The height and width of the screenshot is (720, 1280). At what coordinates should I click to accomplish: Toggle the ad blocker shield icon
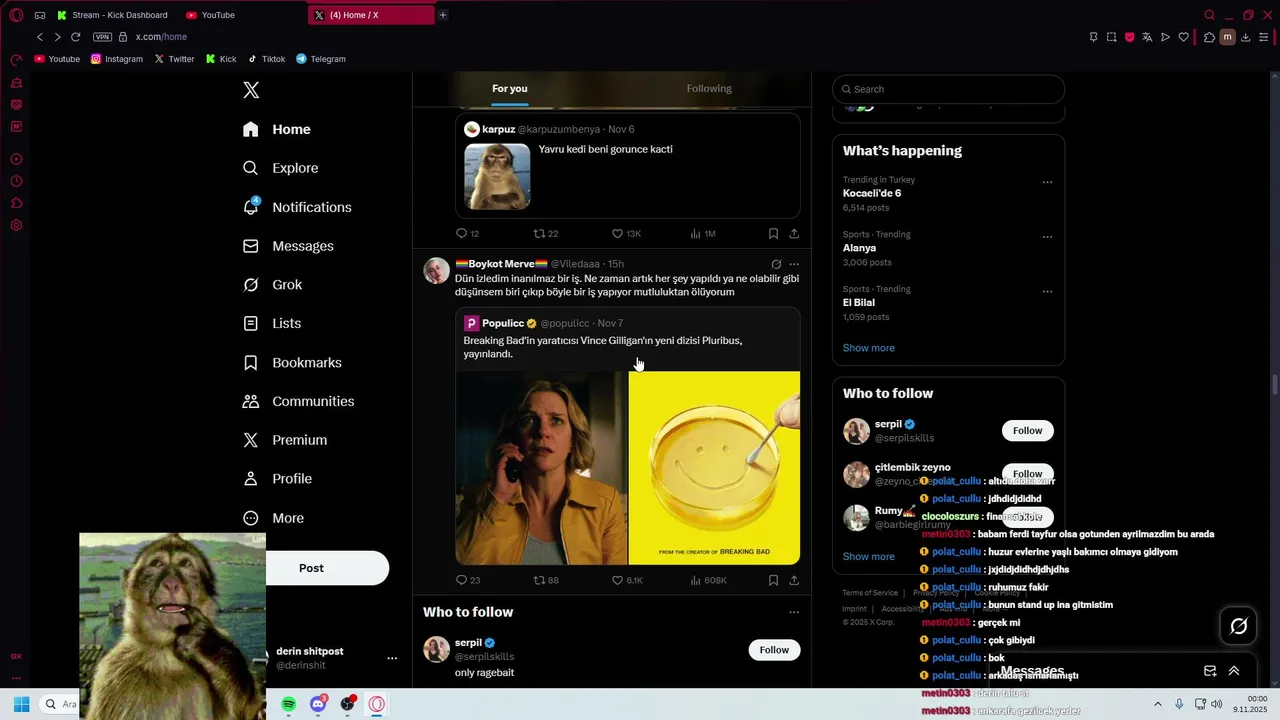1129,37
